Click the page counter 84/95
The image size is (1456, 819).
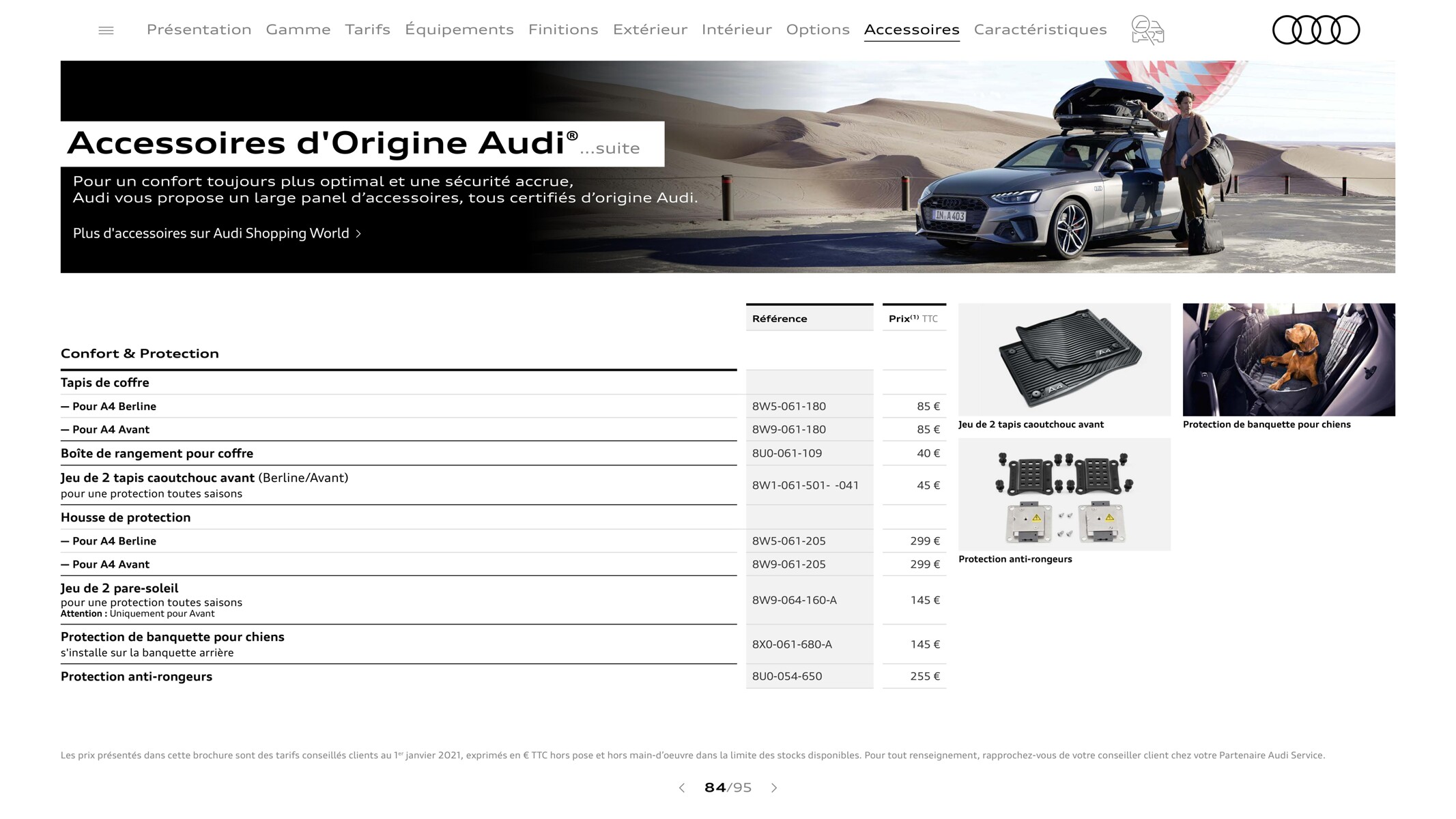click(x=728, y=788)
